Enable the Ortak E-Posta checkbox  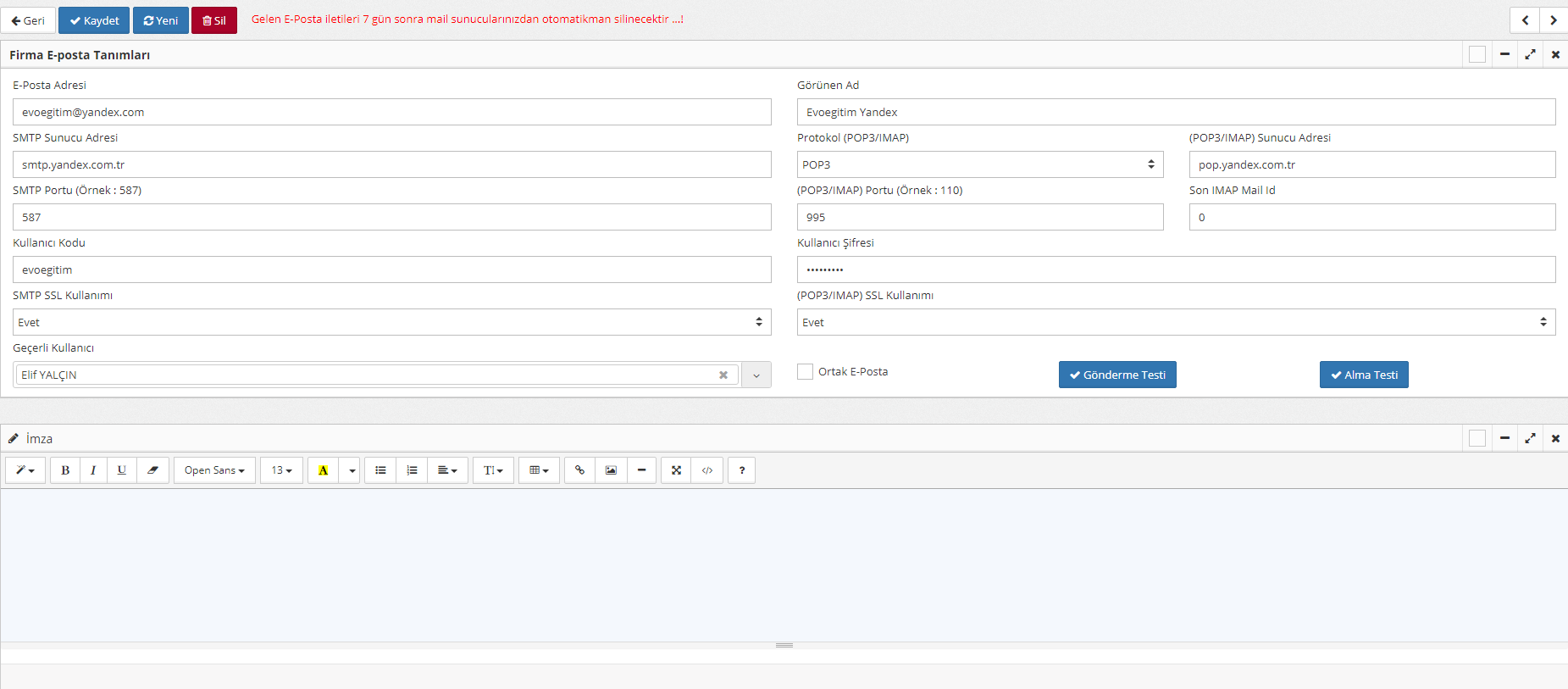pyautogui.click(x=805, y=371)
